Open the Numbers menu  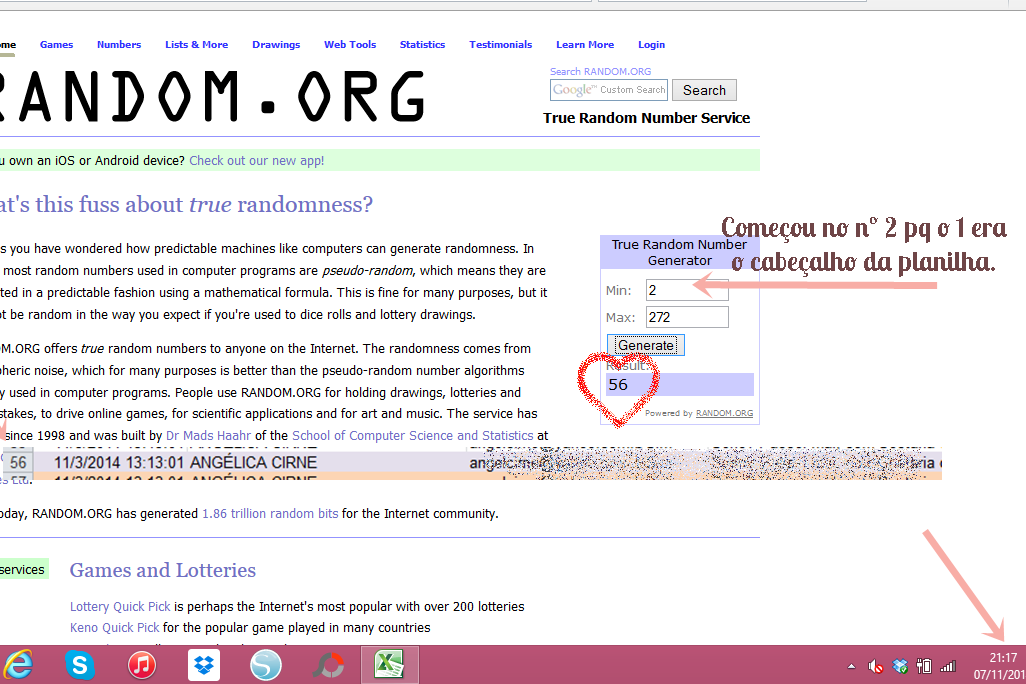(119, 45)
